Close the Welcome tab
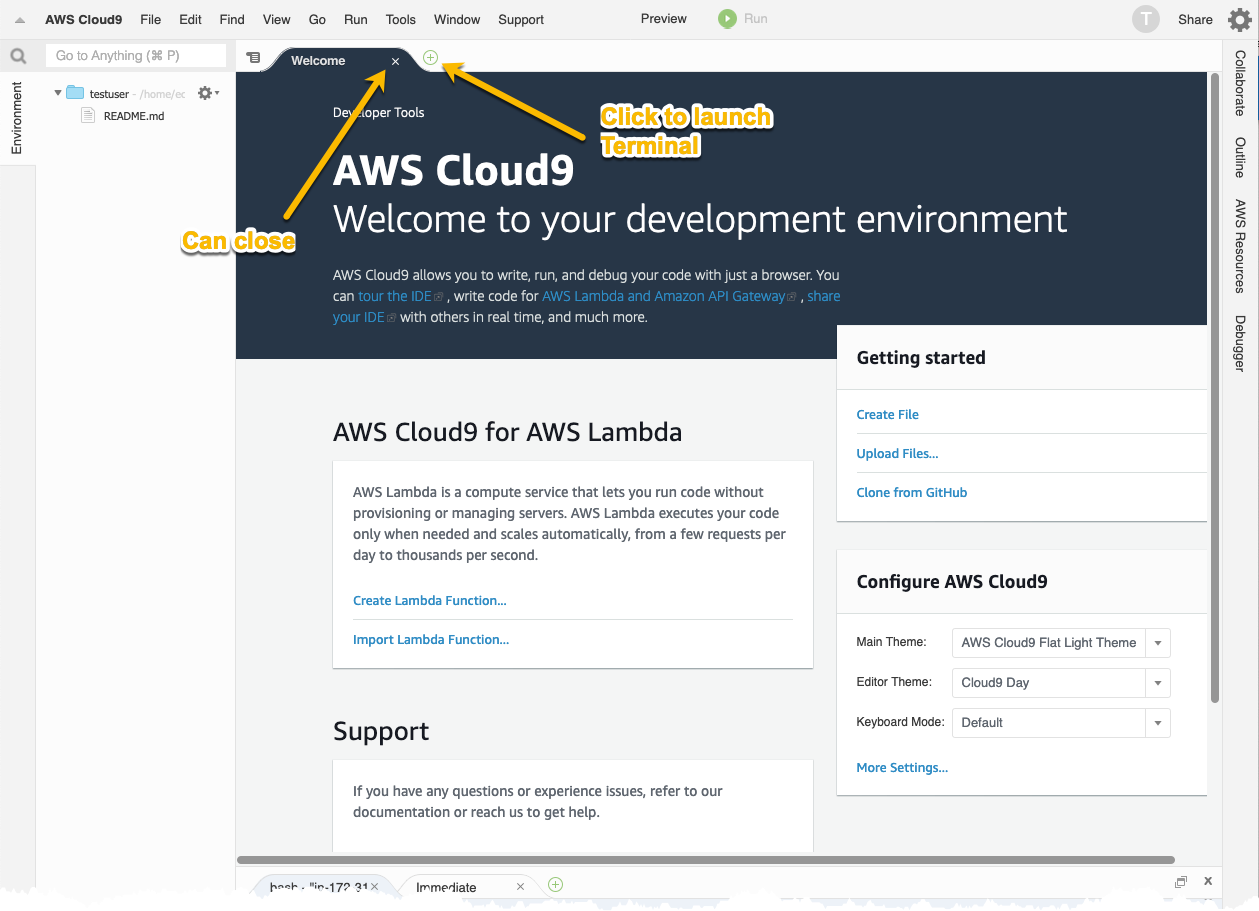This screenshot has width=1259, height=911. [x=395, y=61]
